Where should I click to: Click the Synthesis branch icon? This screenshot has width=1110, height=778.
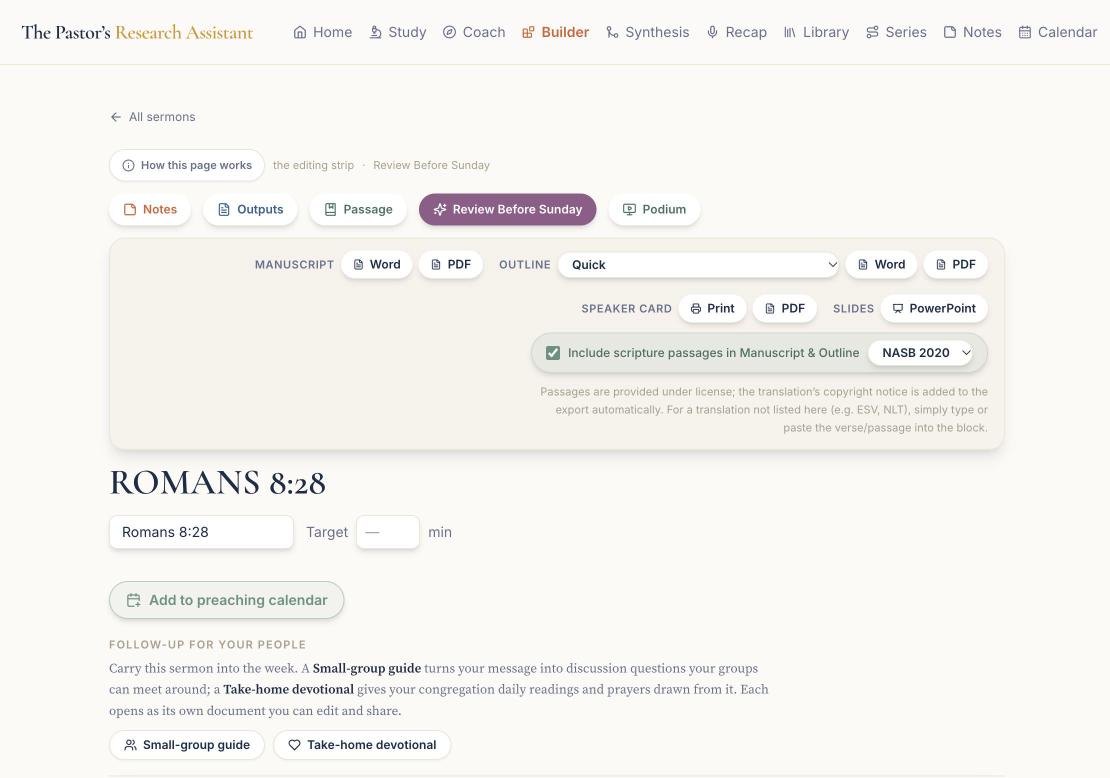(612, 32)
